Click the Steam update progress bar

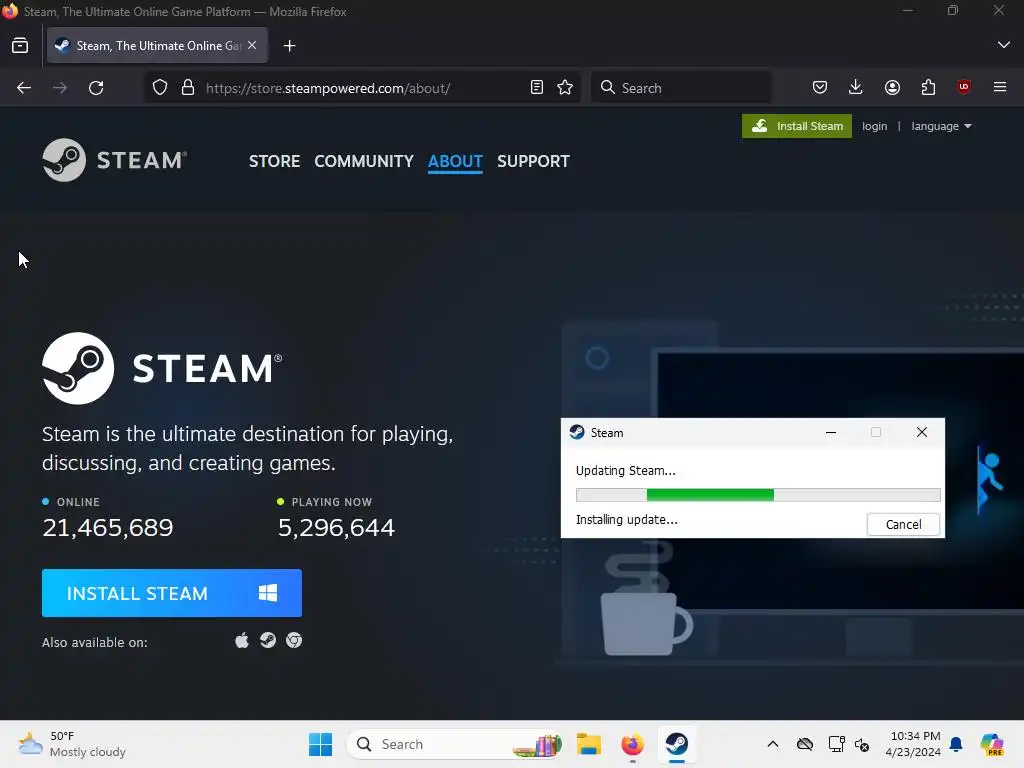758,495
